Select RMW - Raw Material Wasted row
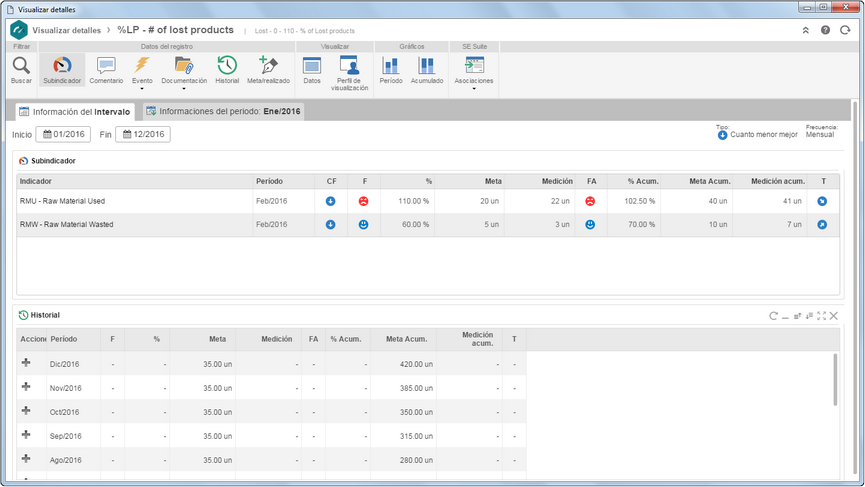Viewport: 865px width, 487px height. pyautogui.click(x=428, y=224)
